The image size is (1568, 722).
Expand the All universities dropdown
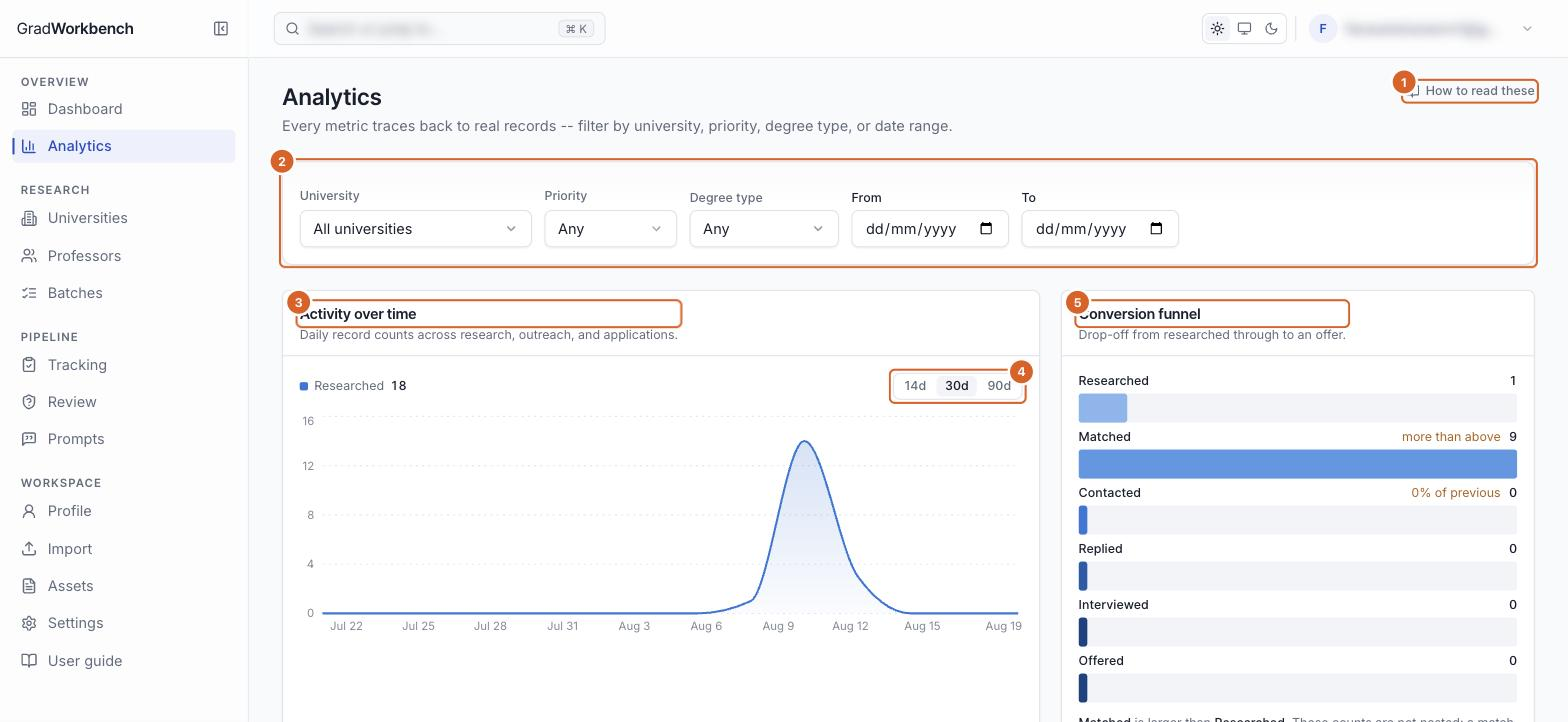click(x=415, y=229)
